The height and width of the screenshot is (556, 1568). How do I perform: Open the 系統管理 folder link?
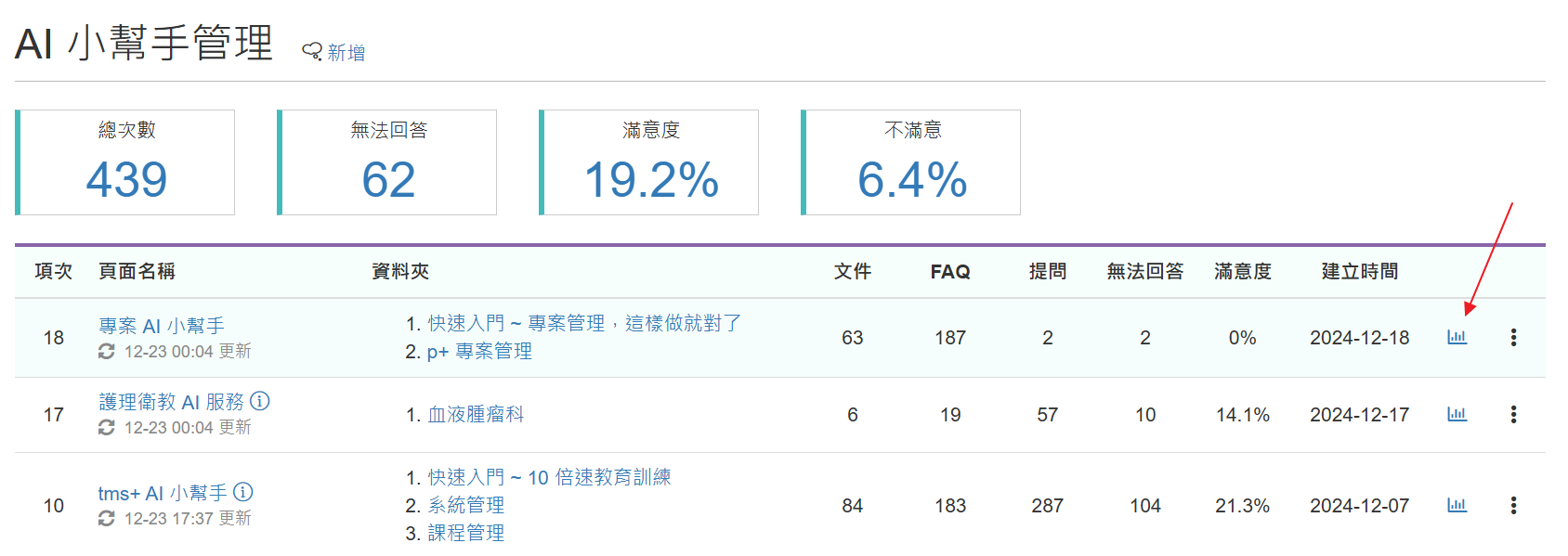[465, 505]
